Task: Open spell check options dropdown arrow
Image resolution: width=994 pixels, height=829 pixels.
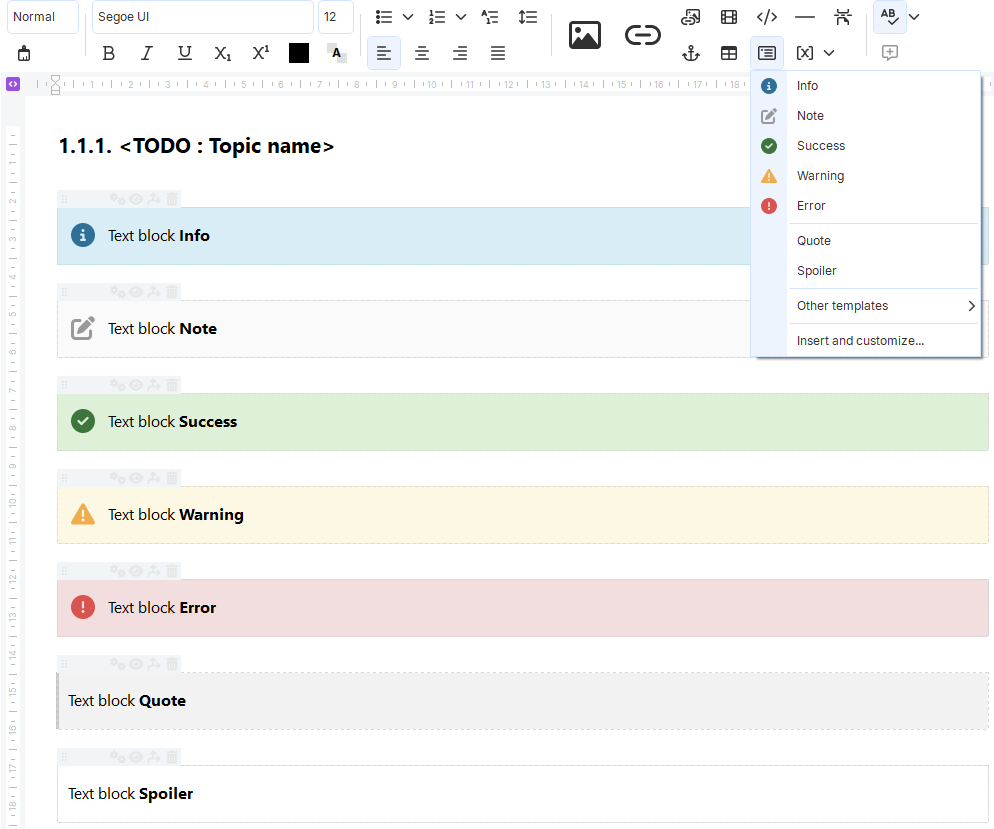Action: (914, 17)
